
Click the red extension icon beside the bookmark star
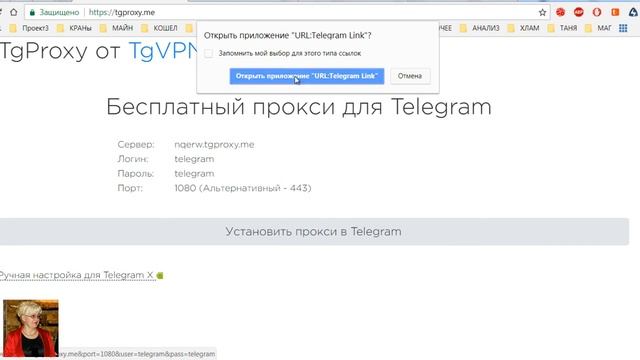pyautogui.click(x=560, y=12)
